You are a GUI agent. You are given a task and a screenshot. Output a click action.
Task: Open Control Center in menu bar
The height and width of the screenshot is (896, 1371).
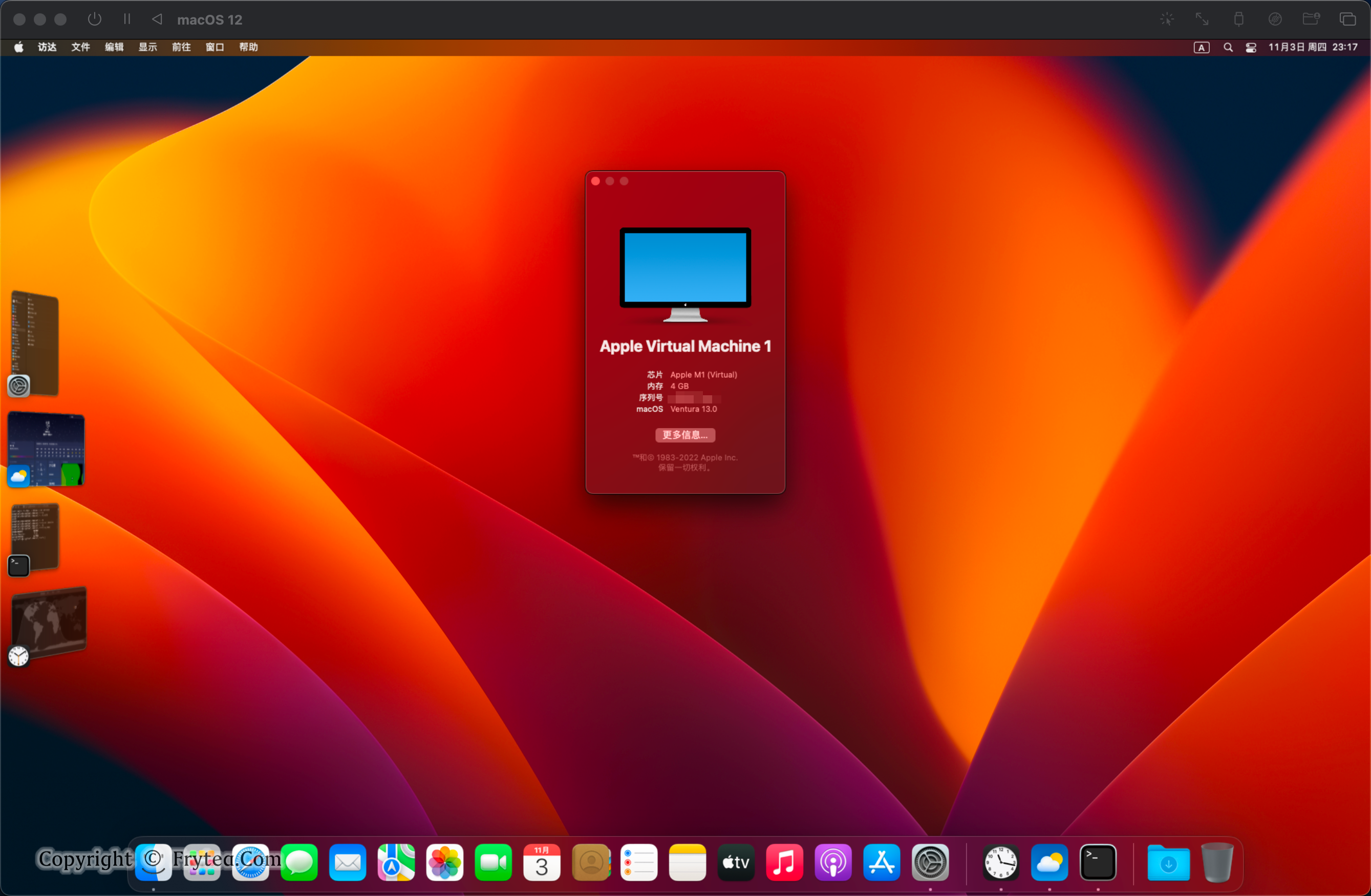[1251, 47]
